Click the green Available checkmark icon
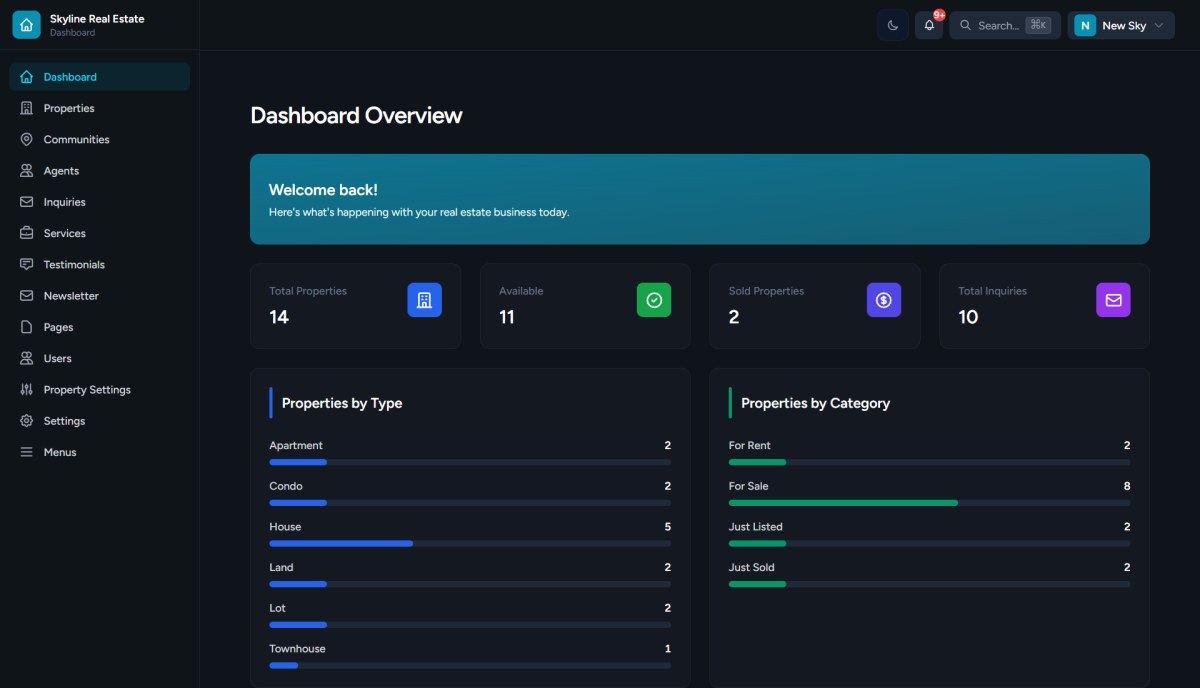Screen dimensions: 1200x688 (654, 300)
